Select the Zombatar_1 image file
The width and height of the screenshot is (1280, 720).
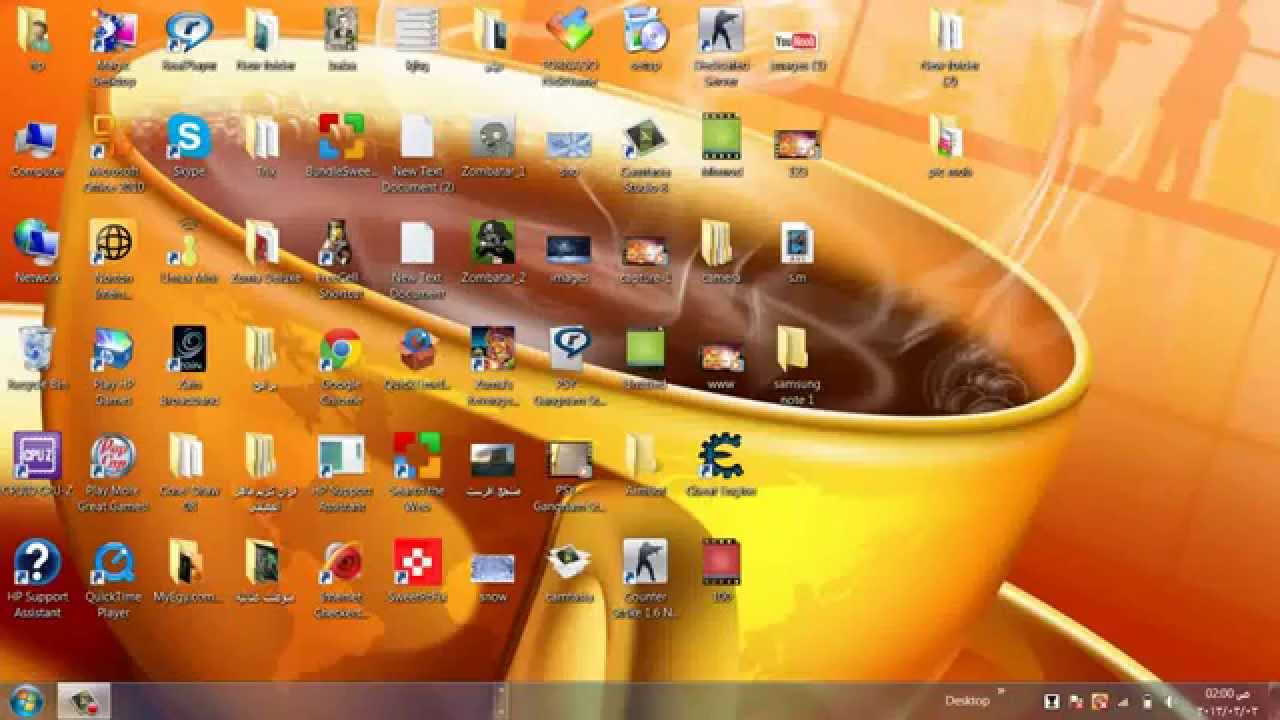click(x=493, y=146)
